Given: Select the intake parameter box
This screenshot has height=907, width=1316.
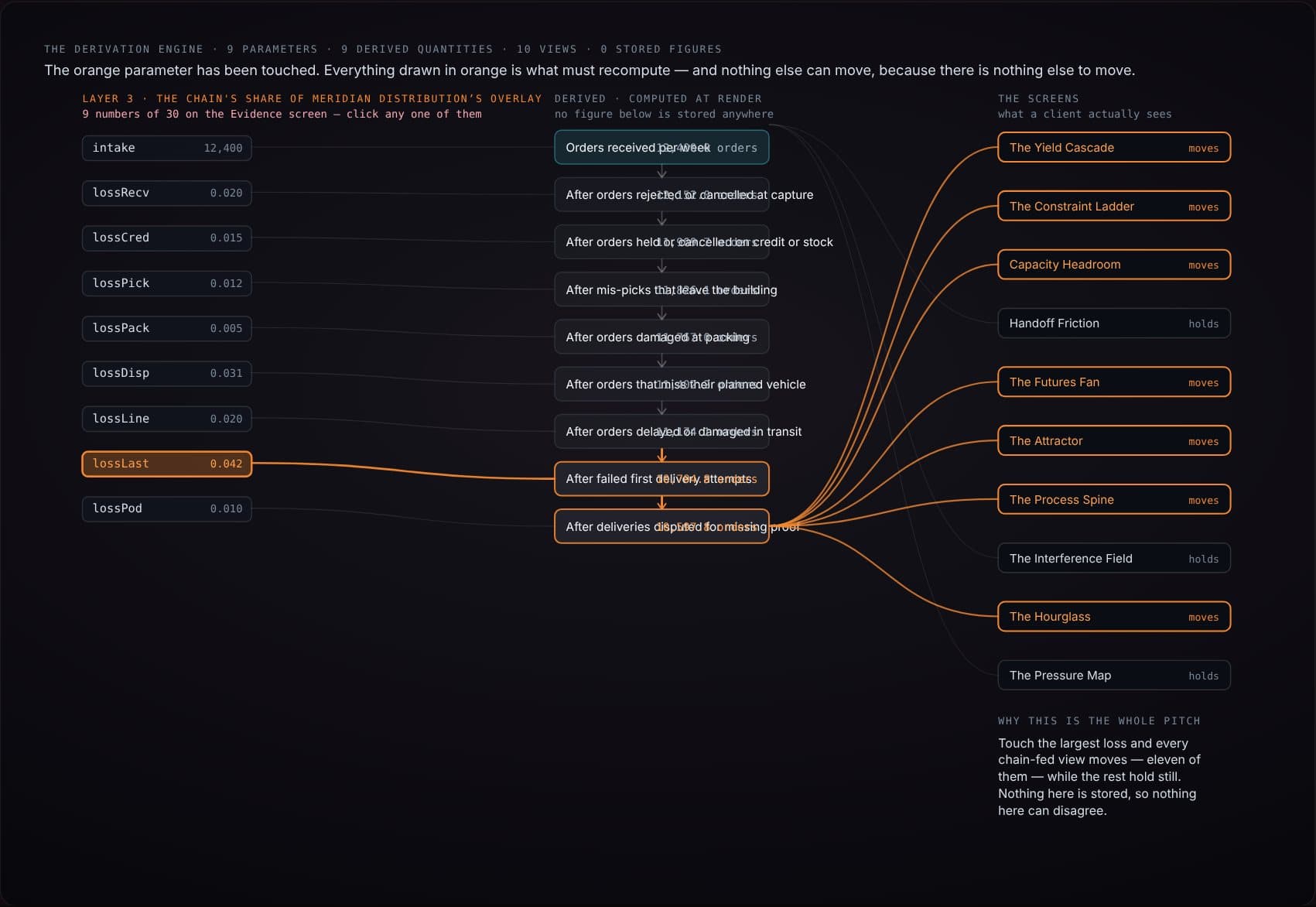Looking at the screenshot, I should click(x=167, y=148).
